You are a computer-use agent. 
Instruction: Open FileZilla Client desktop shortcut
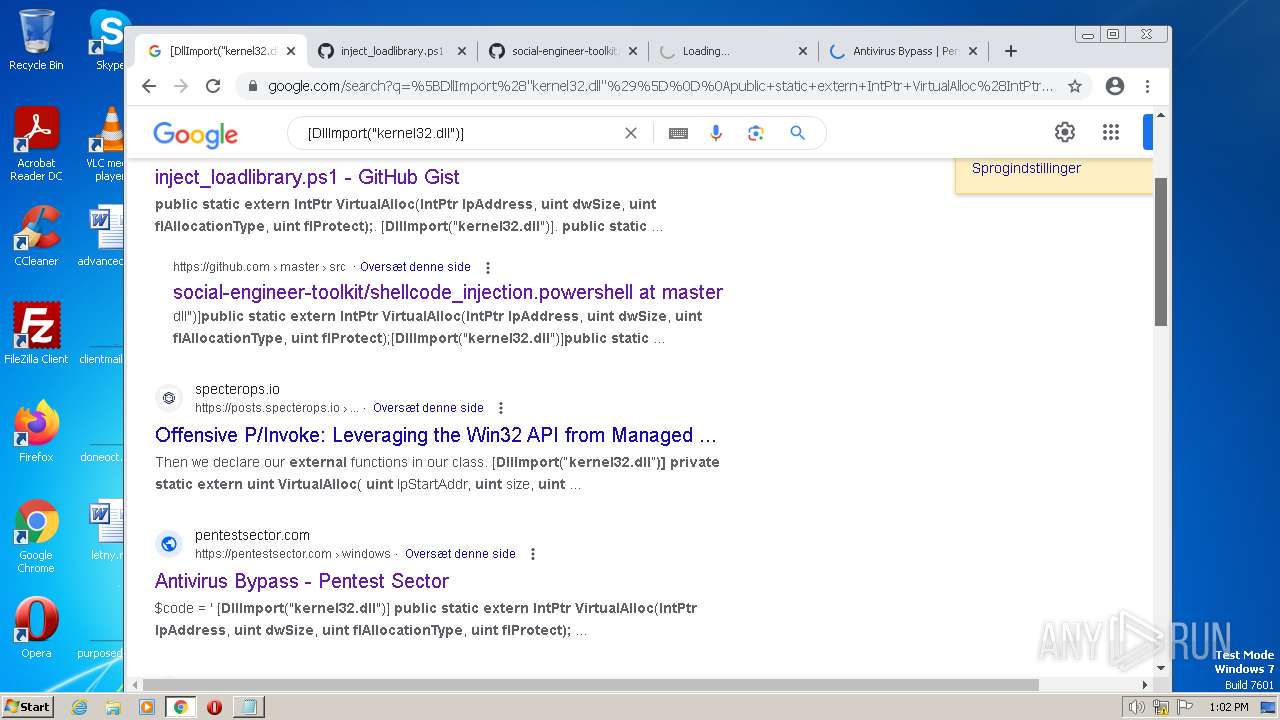[36, 334]
